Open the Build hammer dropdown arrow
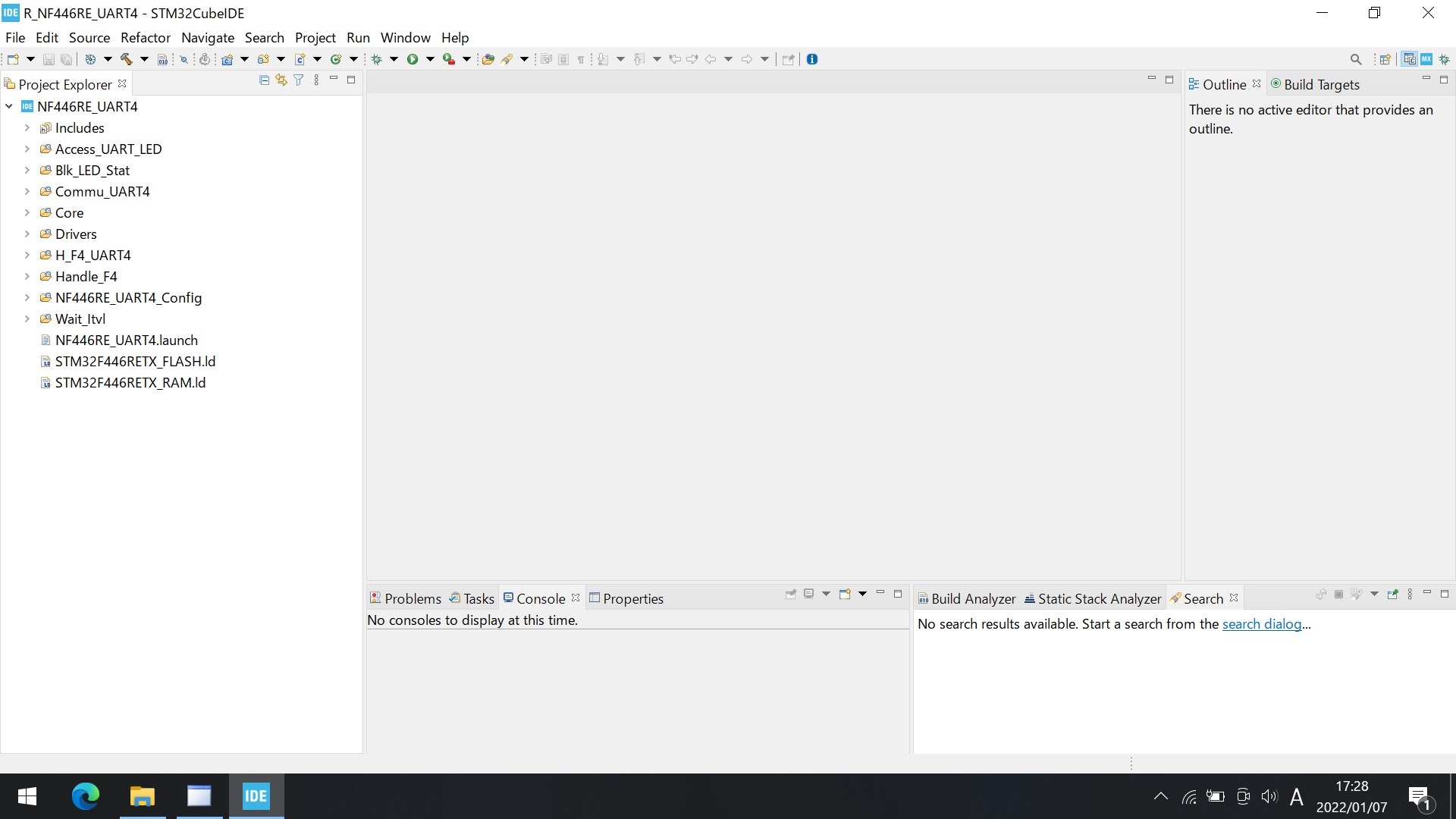The height and width of the screenshot is (819, 1456). [144, 59]
